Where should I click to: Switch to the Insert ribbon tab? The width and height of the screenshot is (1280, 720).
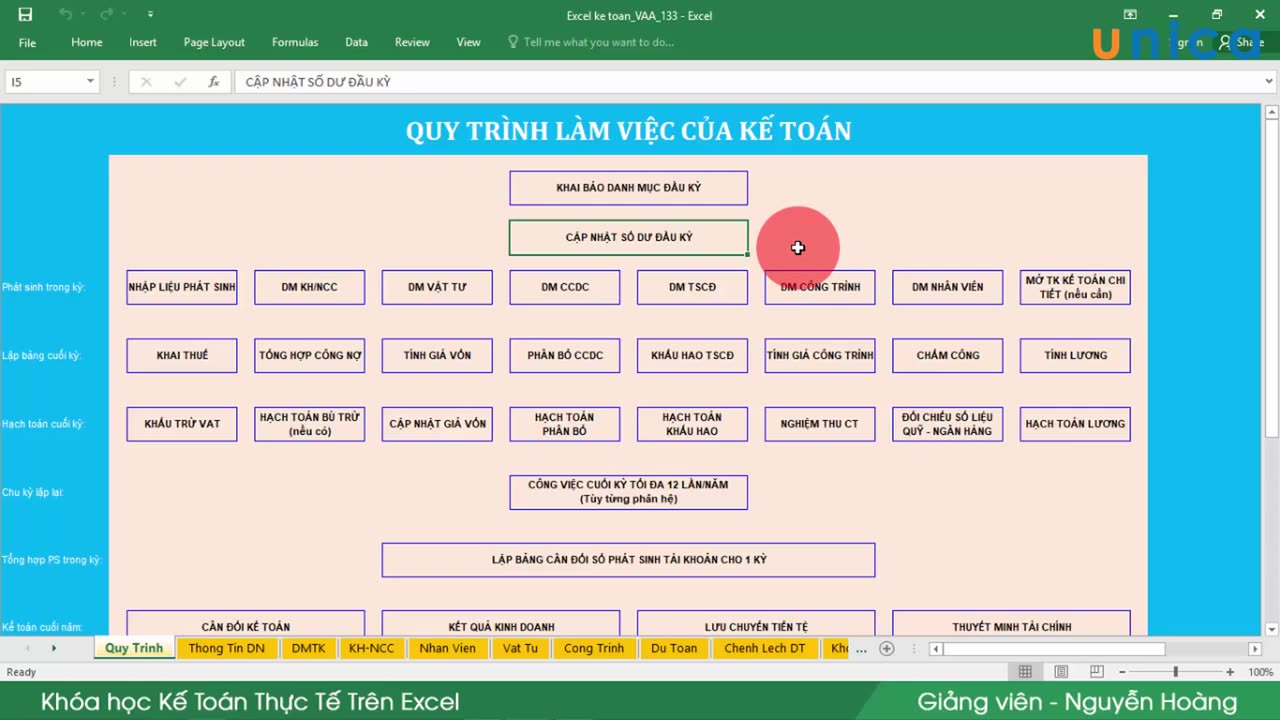142,42
